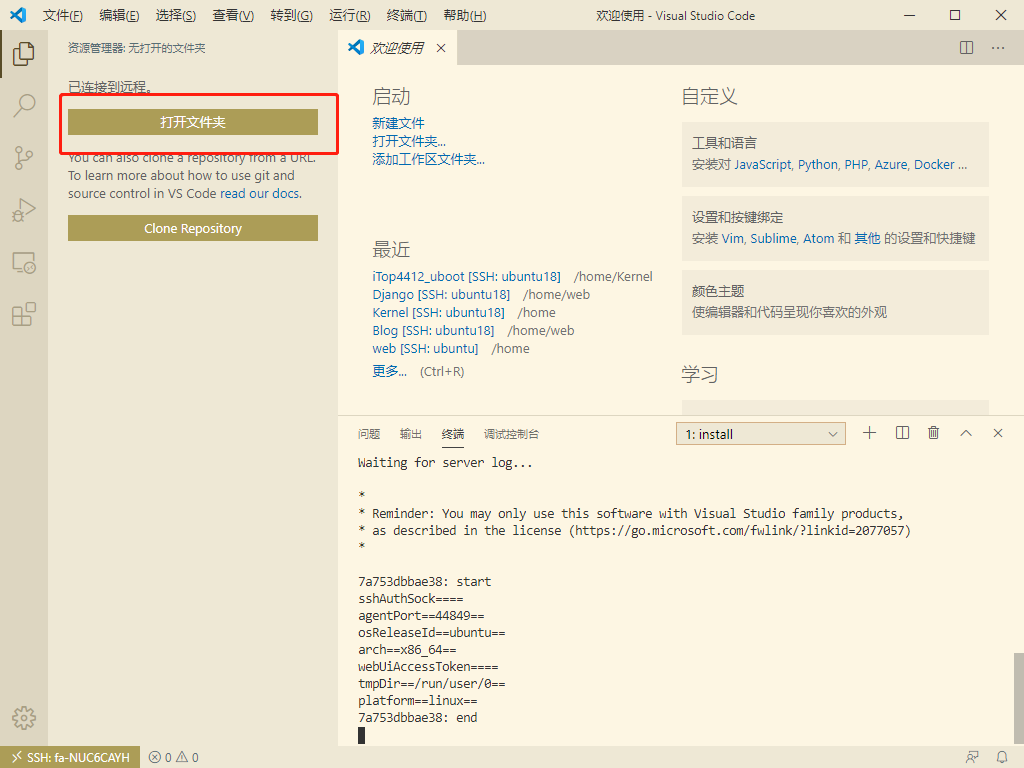
Task: Click the Vim keybinding link
Action: pyautogui.click(x=733, y=238)
